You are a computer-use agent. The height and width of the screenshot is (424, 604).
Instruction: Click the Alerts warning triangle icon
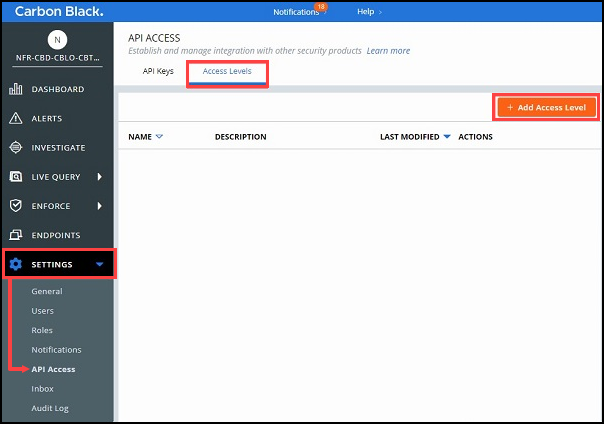(15, 118)
